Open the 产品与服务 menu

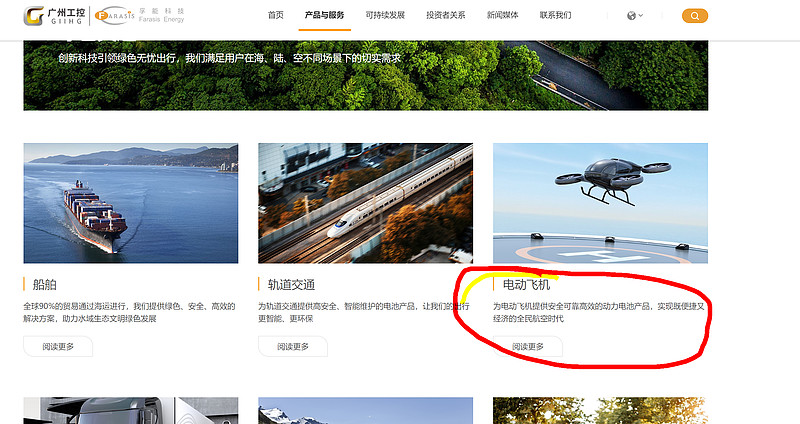(324, 15)
